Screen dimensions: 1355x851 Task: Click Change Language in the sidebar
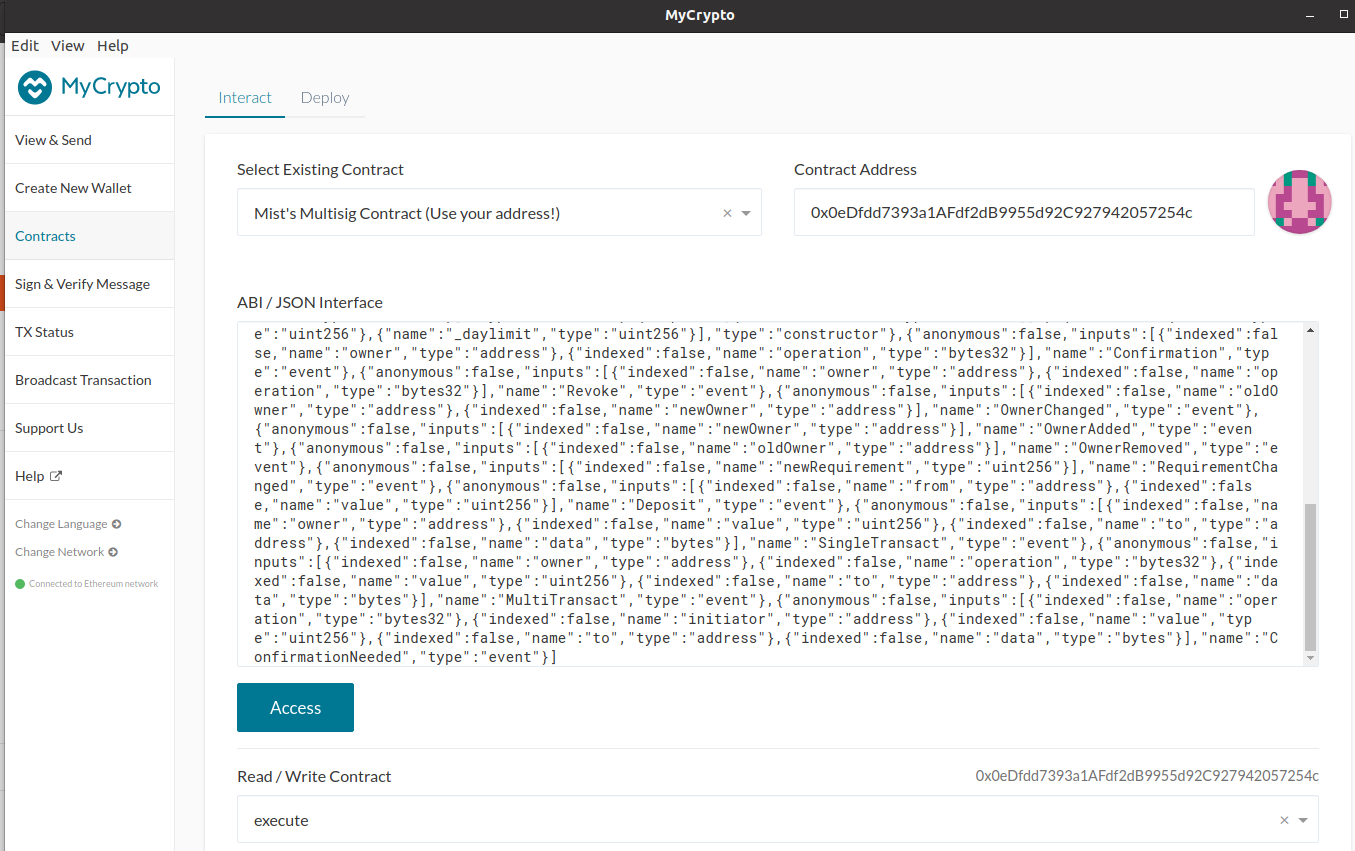(x=61, y=524)
